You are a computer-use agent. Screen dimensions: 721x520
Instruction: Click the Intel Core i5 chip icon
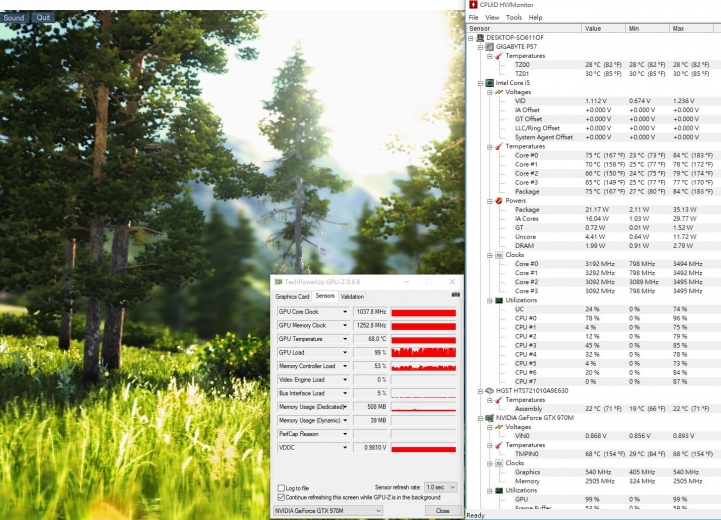pyautogui.click(x=489, y=83)
